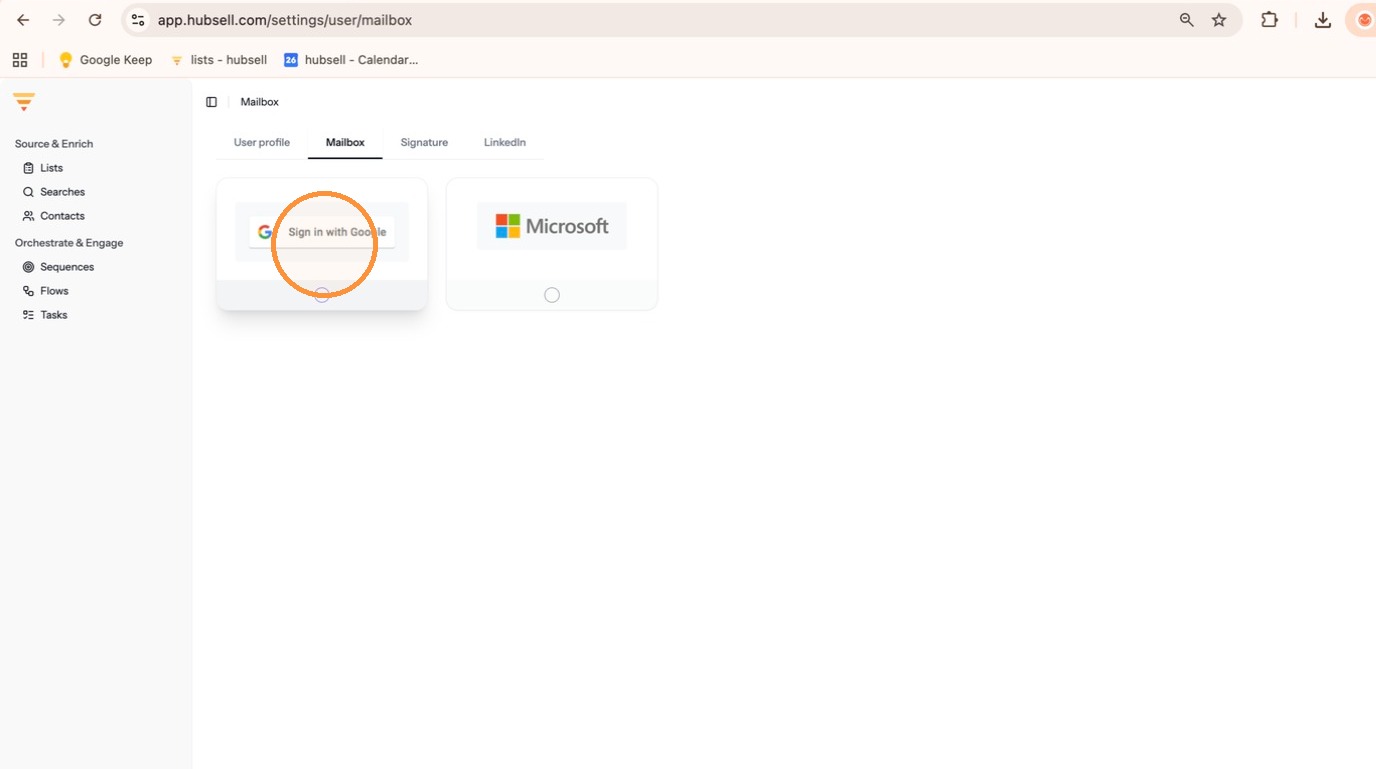Switch to the Signature tab

(x=424, y=142)
